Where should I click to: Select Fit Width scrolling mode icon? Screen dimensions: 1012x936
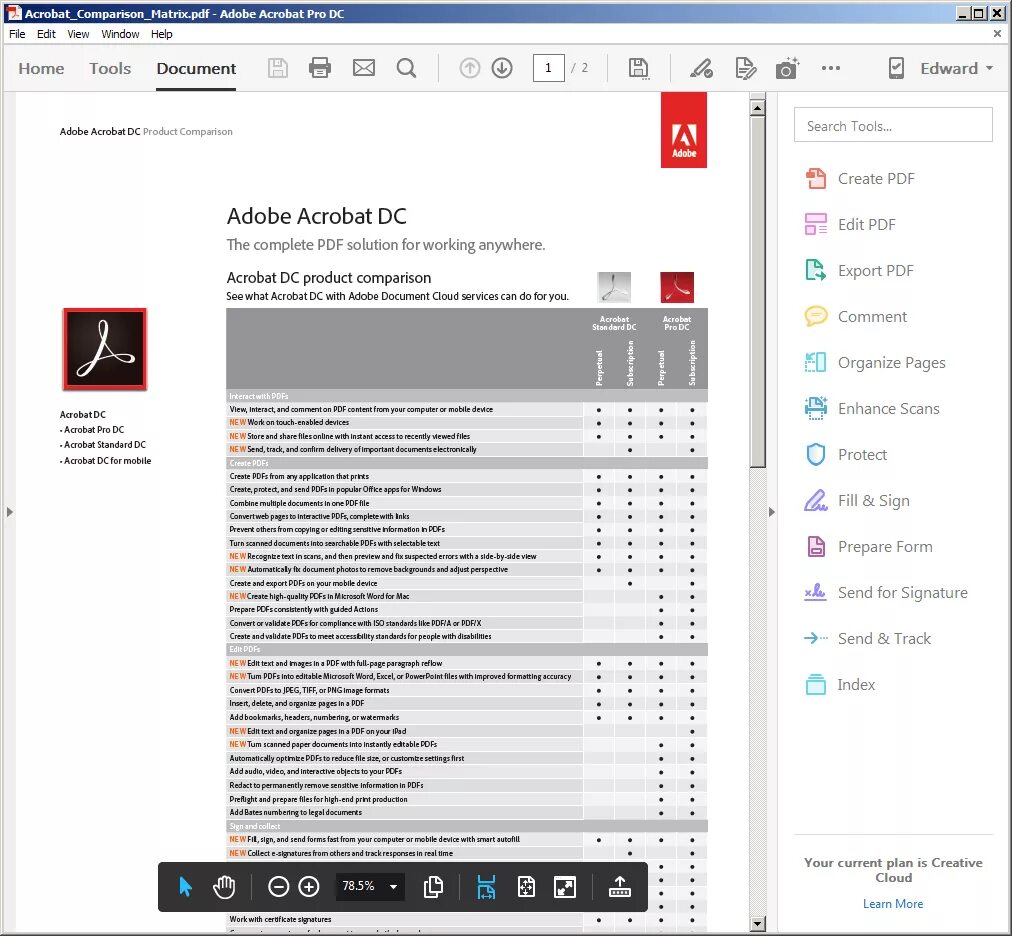pyautogui.click(x=486, y=887)
